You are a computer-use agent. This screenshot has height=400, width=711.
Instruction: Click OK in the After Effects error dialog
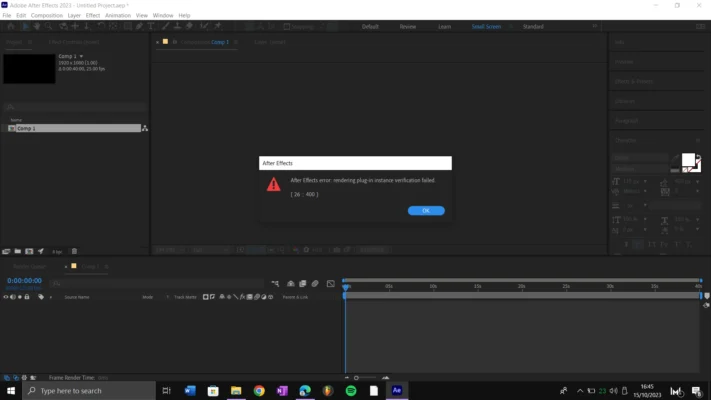coord(426,210)
